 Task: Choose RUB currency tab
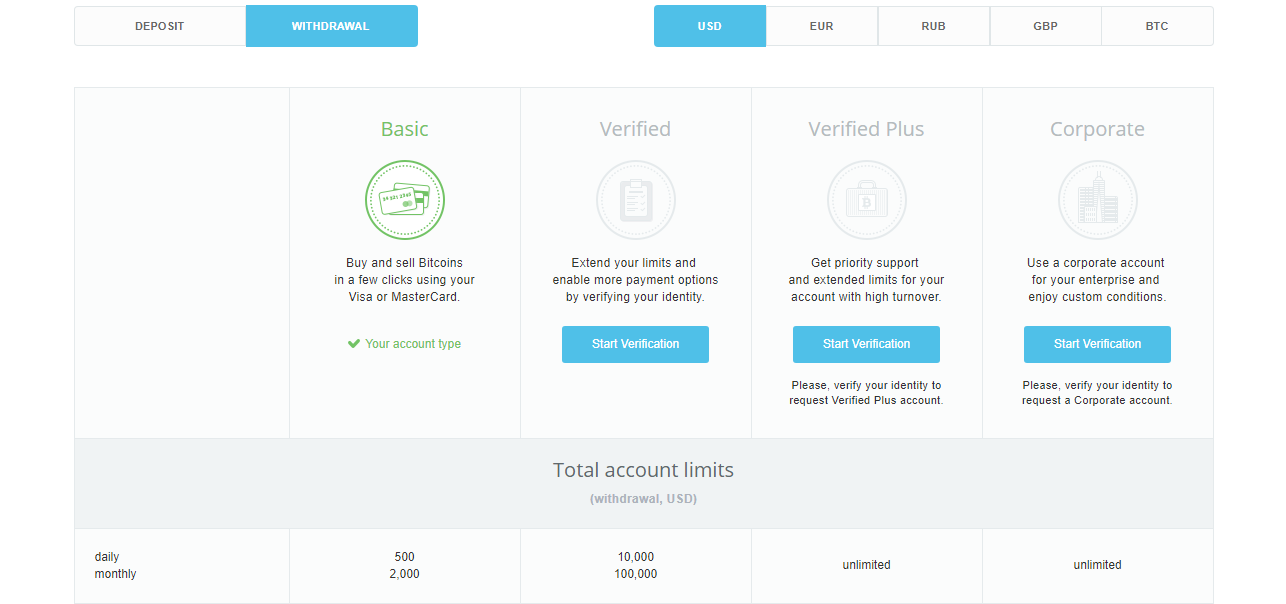click(934, 26)
